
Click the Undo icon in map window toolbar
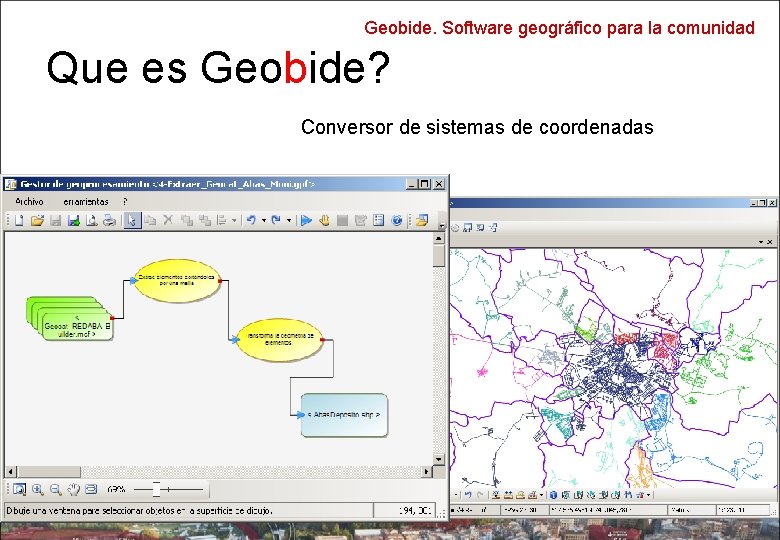(468, 495)
